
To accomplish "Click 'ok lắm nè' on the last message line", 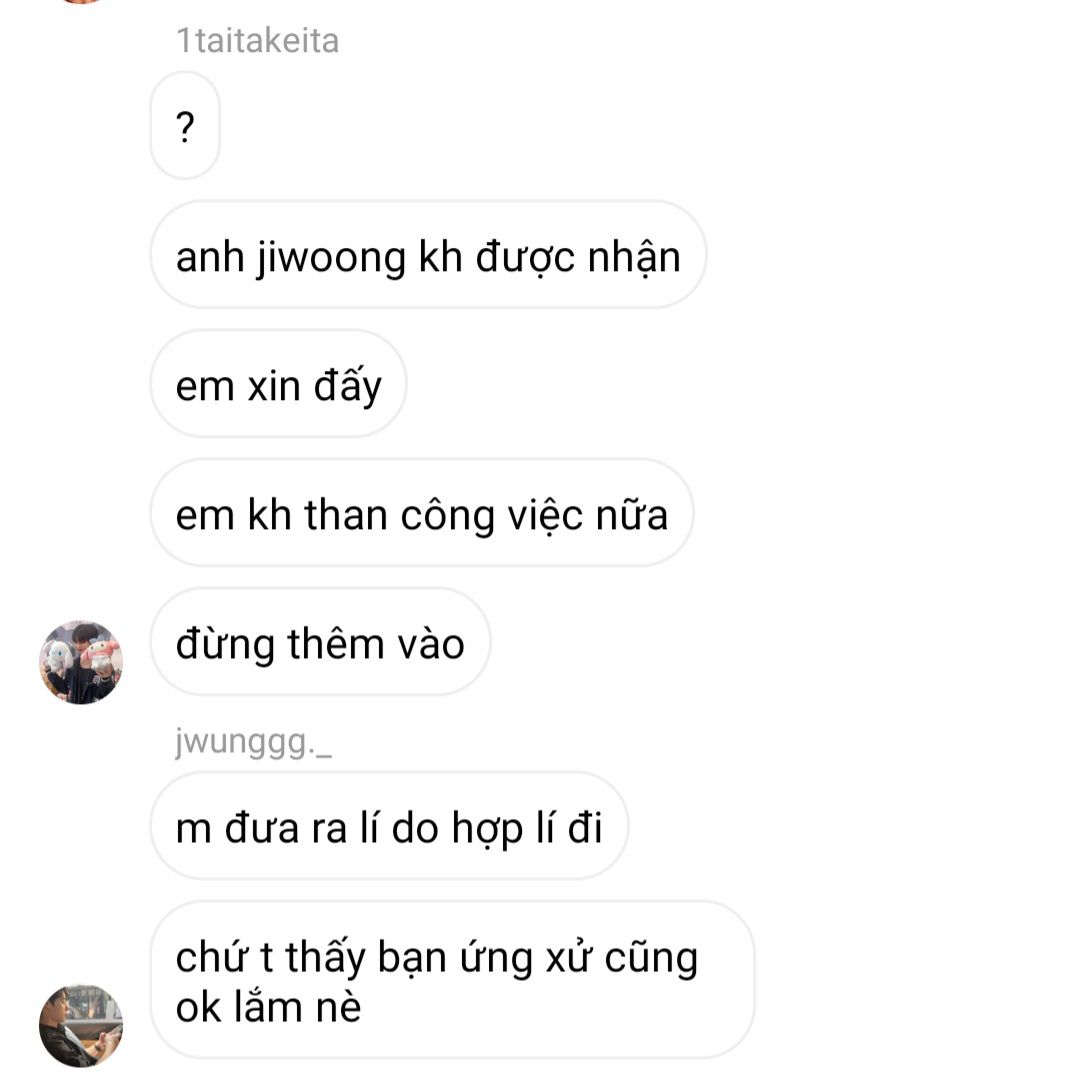I will click(x=269, y=1007).
